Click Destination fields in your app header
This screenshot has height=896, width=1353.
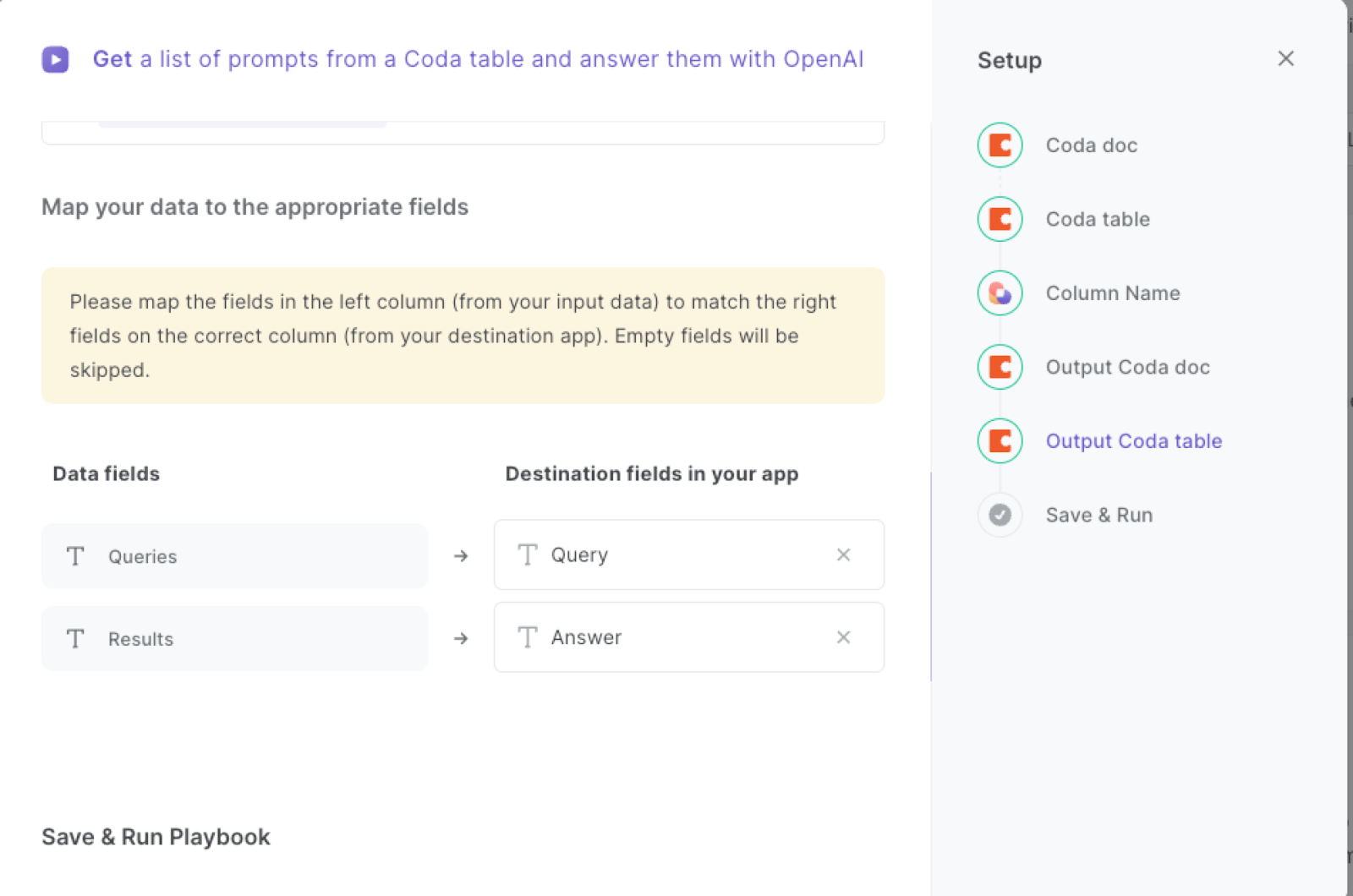[652, 473]
